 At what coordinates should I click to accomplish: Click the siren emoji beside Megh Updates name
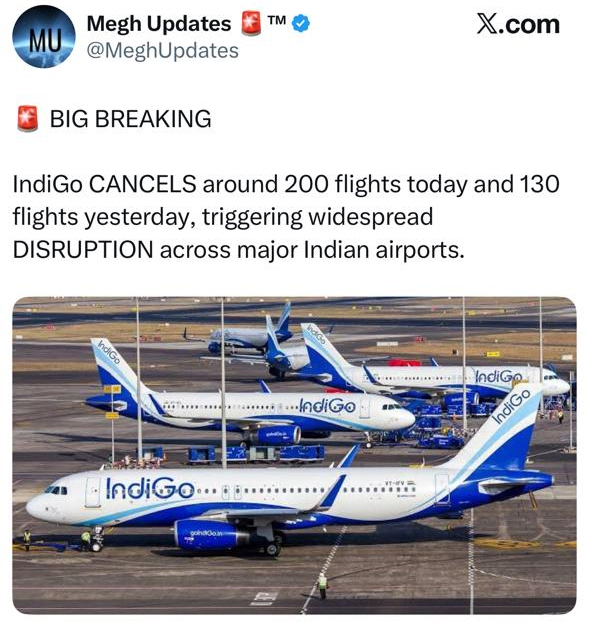click(x=250, y=23)
